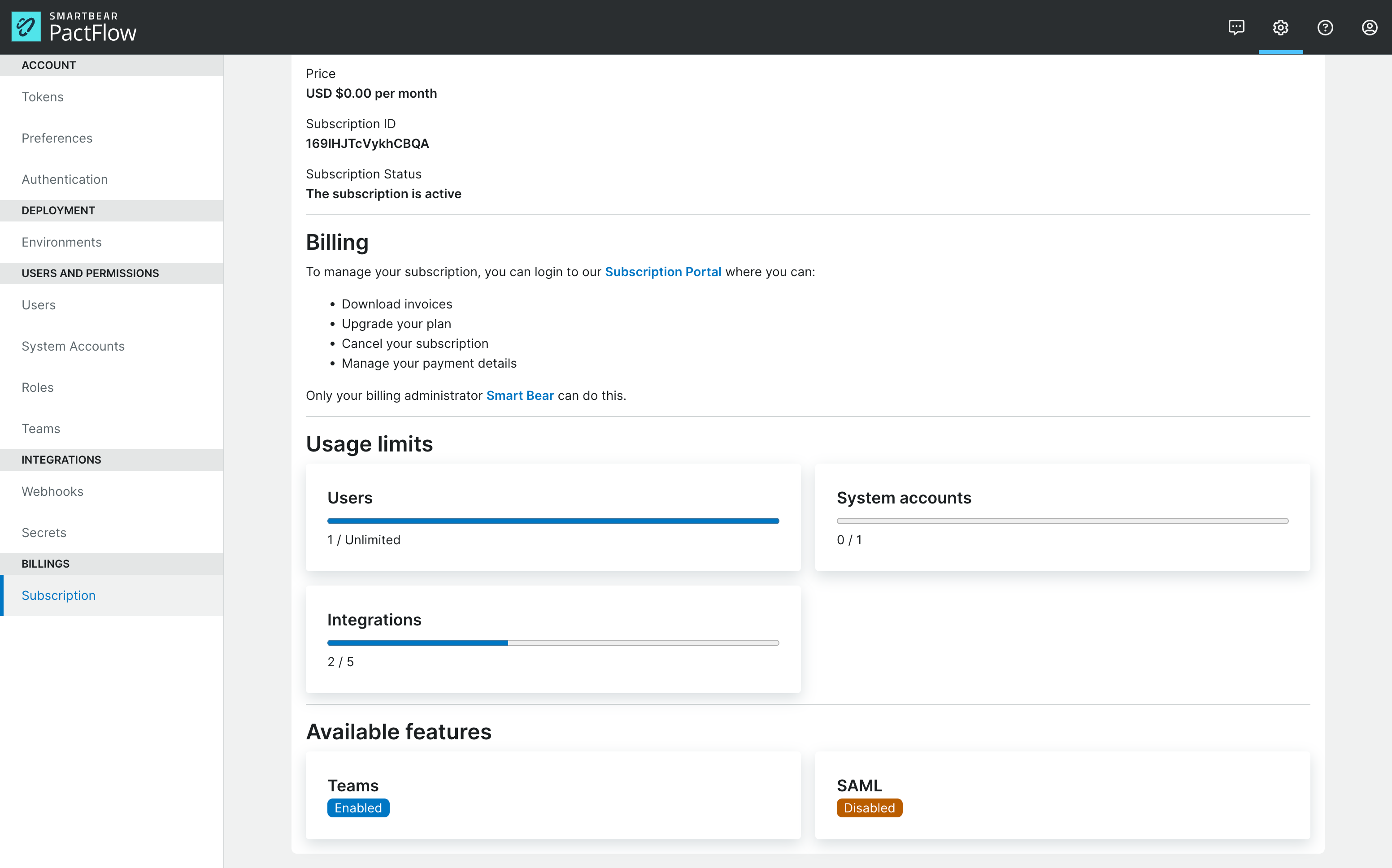Click the Teams Enabled badge
This screenshot has width=1392, height=868.
357,808
